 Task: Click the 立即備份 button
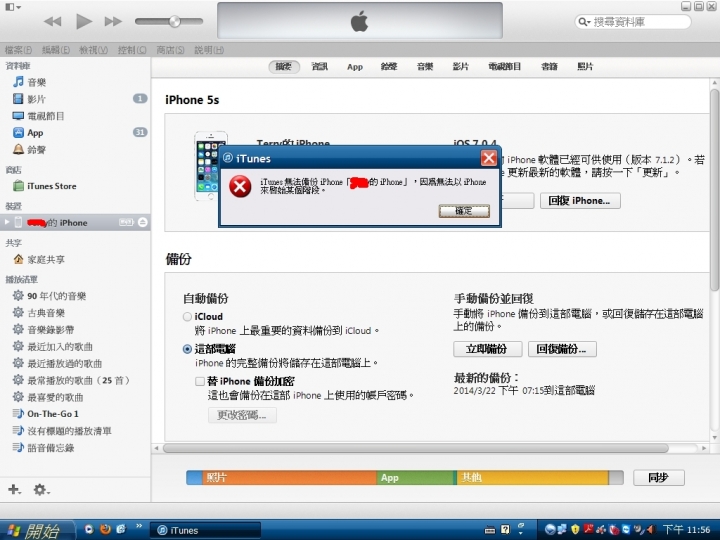click(487, 349)
